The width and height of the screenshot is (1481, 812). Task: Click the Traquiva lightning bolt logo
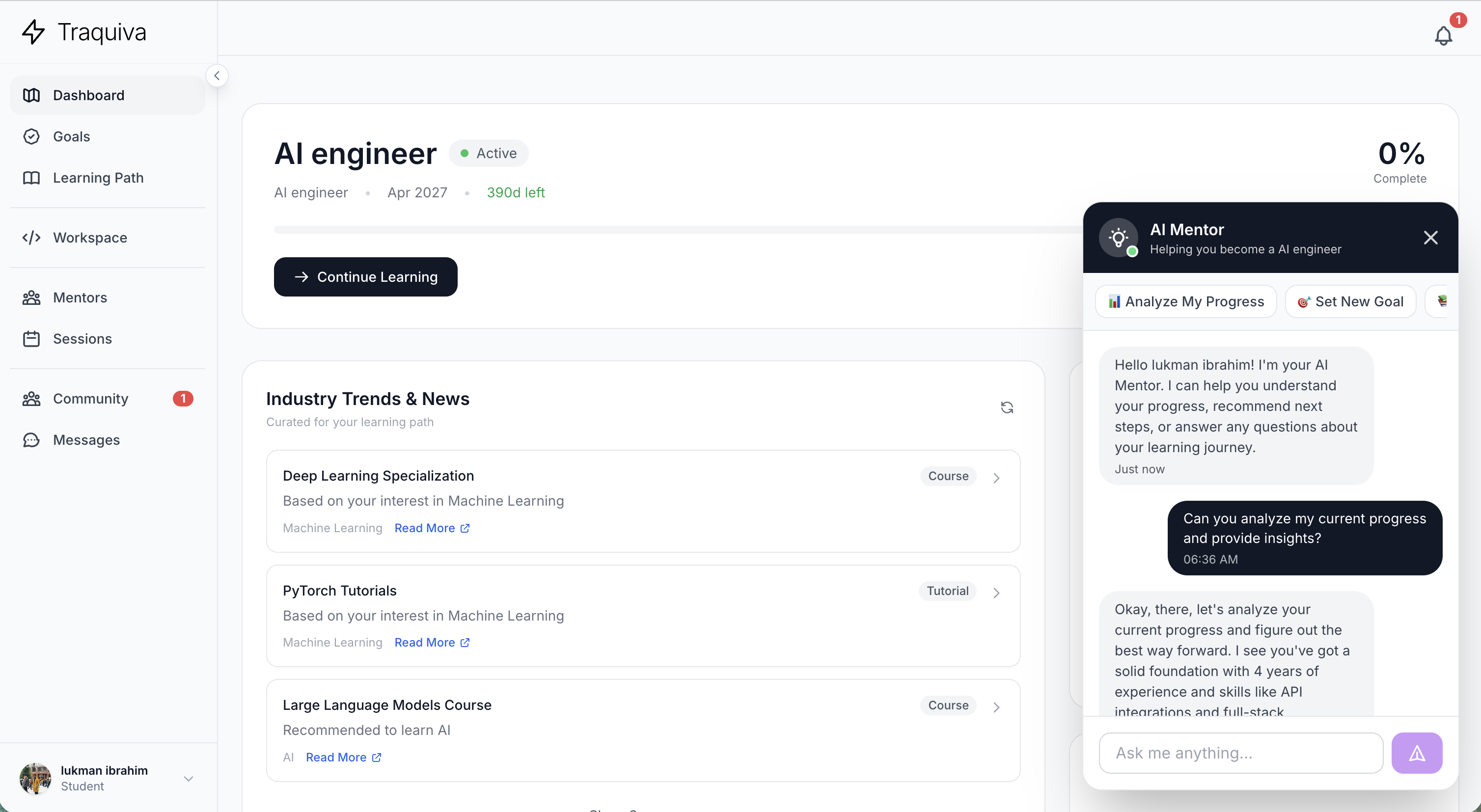[33, 32]
